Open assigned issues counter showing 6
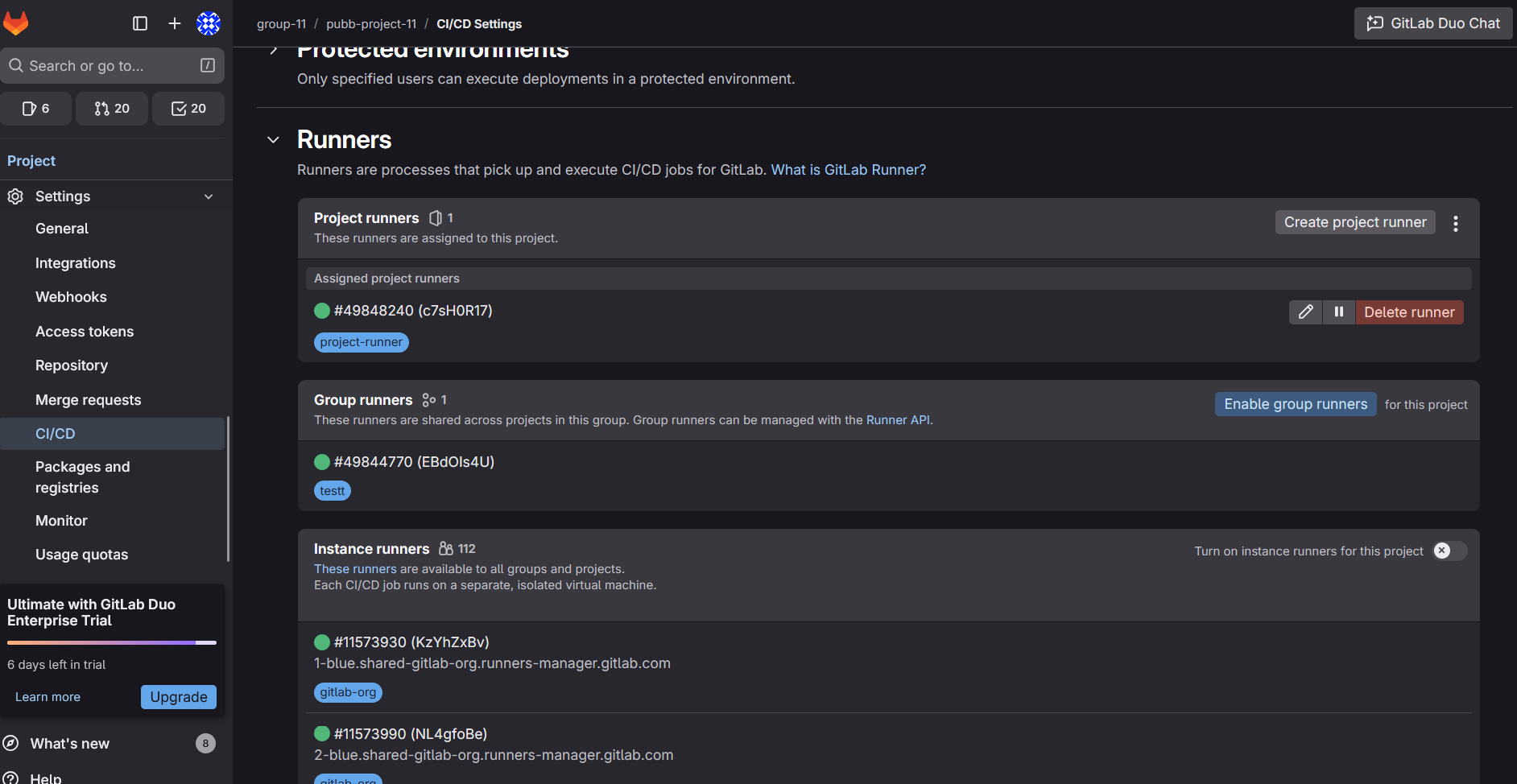1517x784 pixels. point(36,109)
